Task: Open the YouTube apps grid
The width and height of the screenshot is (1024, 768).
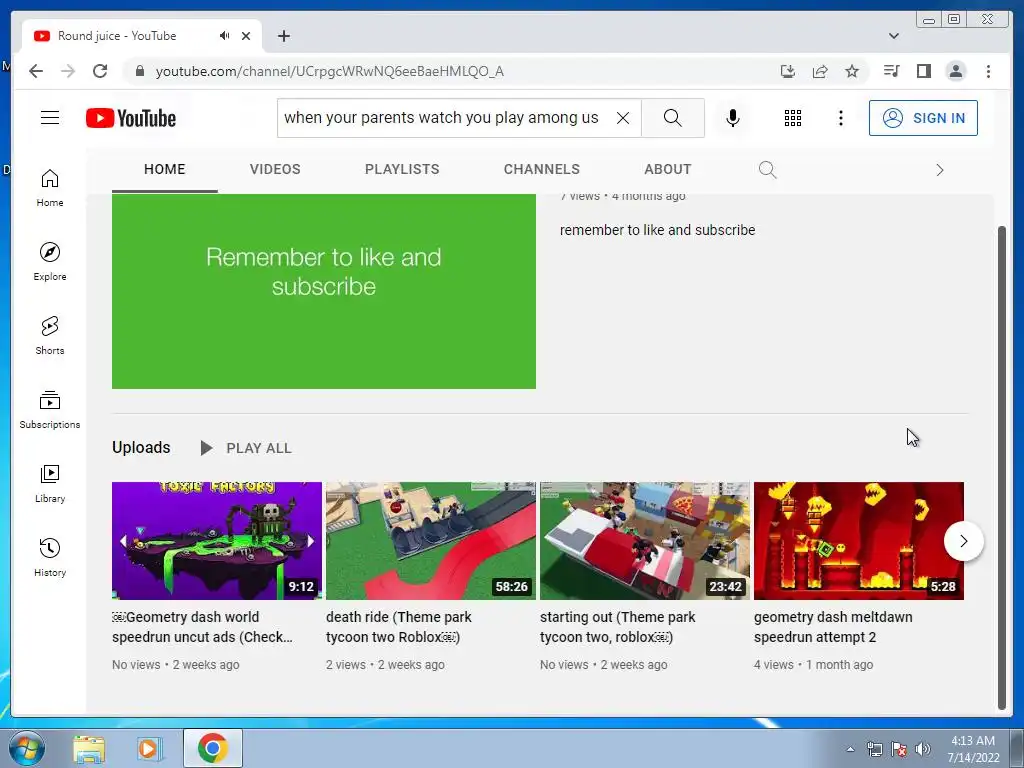Action: click(x=793, y=118)
